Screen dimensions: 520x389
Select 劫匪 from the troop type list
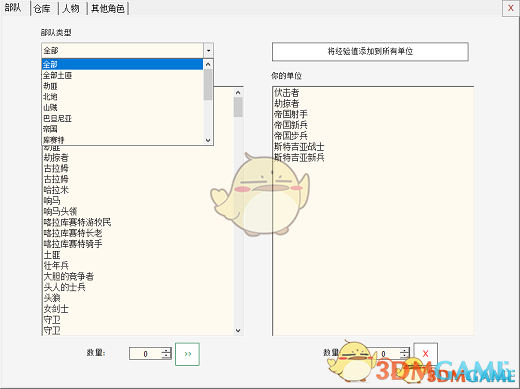tap(122, 86)
